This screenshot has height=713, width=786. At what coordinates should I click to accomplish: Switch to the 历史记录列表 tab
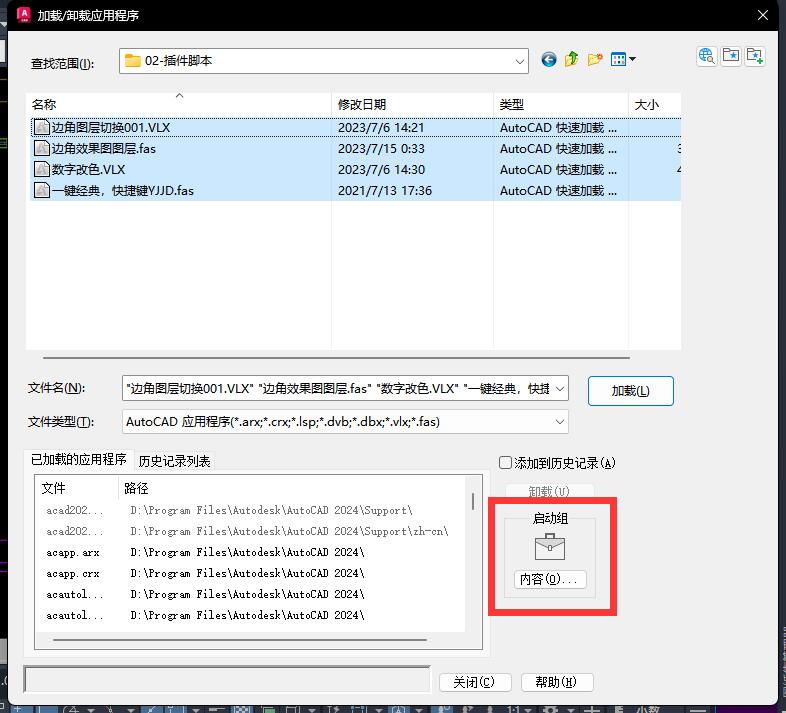tap(174, 461)
